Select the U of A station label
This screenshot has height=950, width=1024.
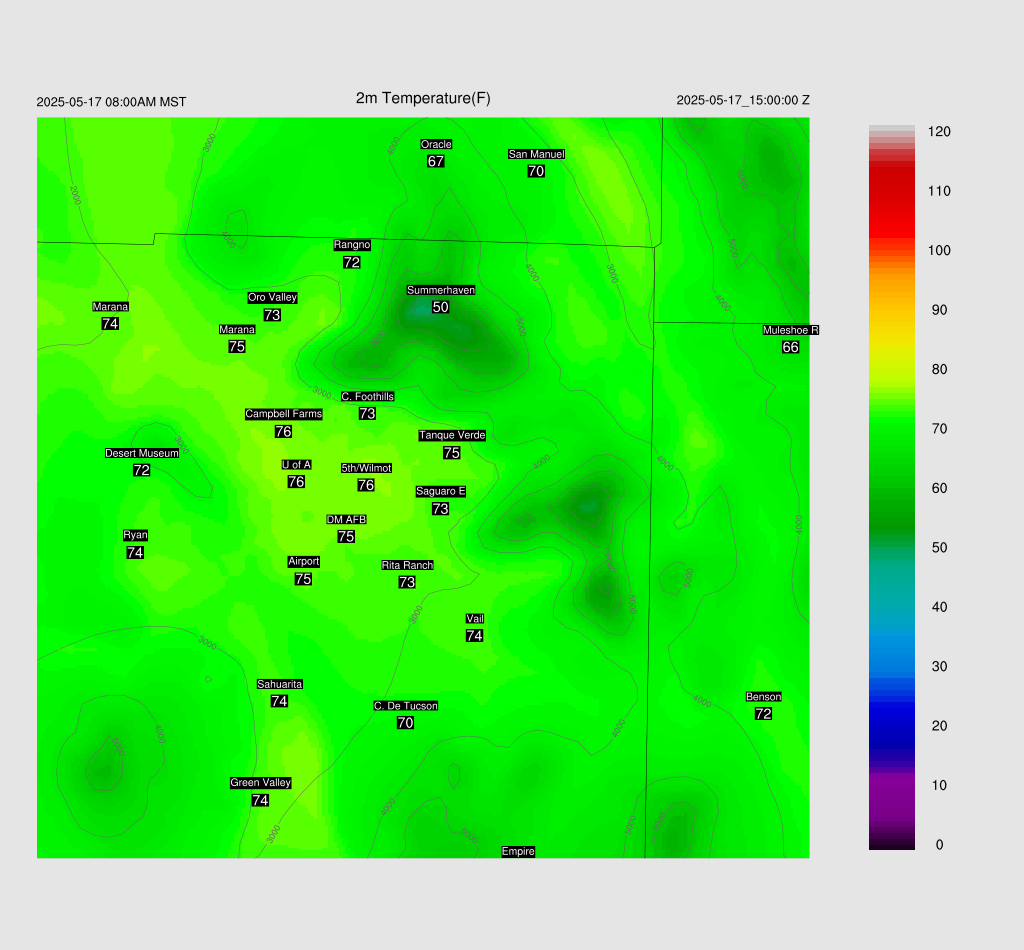(296, 465)
